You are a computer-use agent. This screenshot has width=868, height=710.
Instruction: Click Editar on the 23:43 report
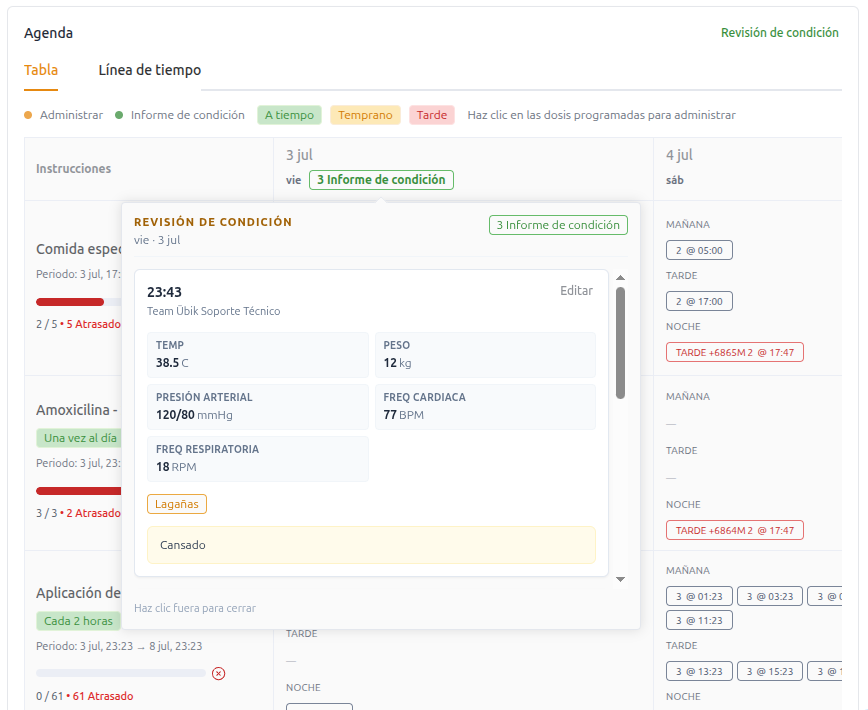tap(576, 291)
